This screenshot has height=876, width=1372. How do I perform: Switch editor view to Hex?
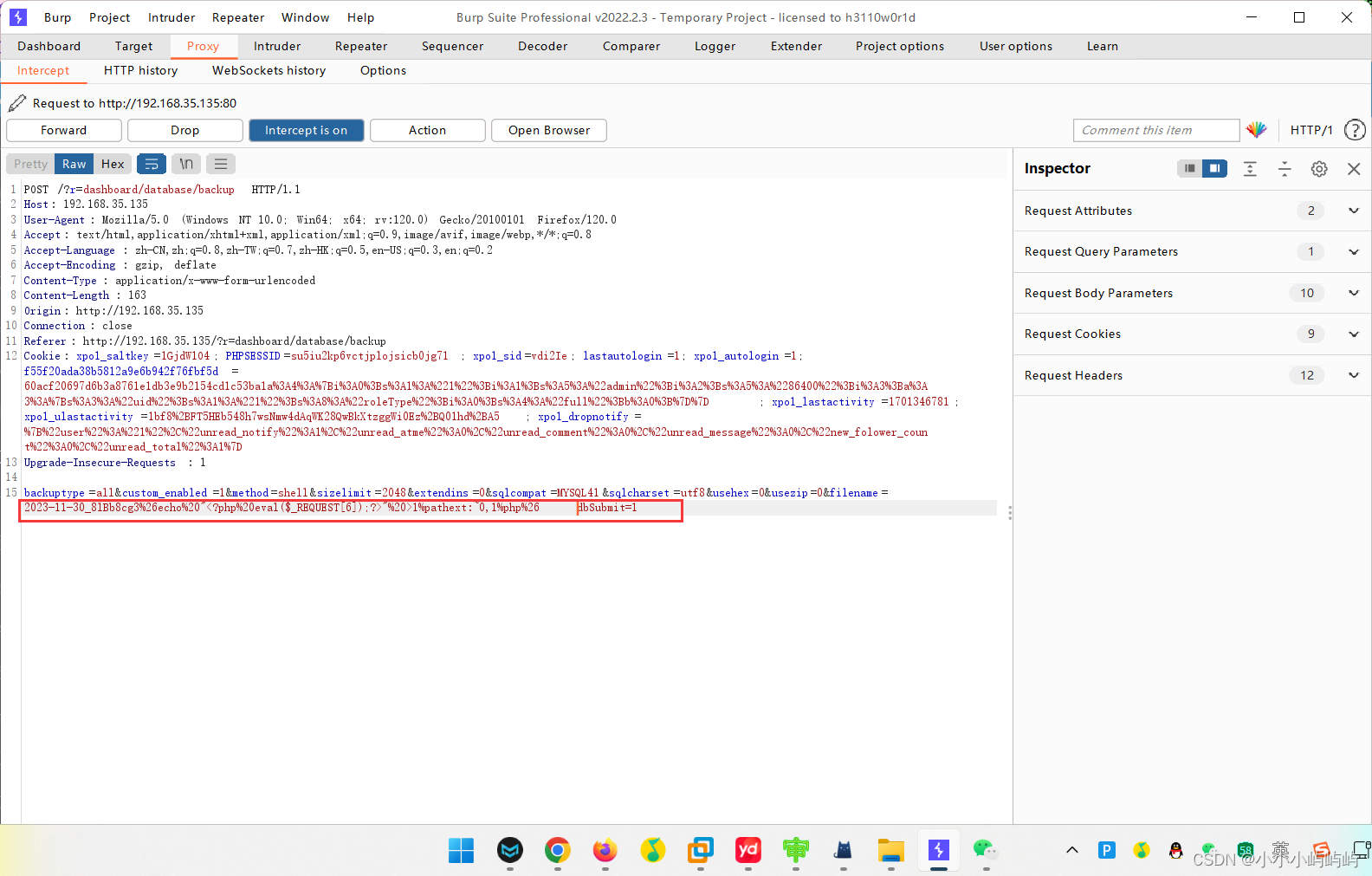point(113,164)
